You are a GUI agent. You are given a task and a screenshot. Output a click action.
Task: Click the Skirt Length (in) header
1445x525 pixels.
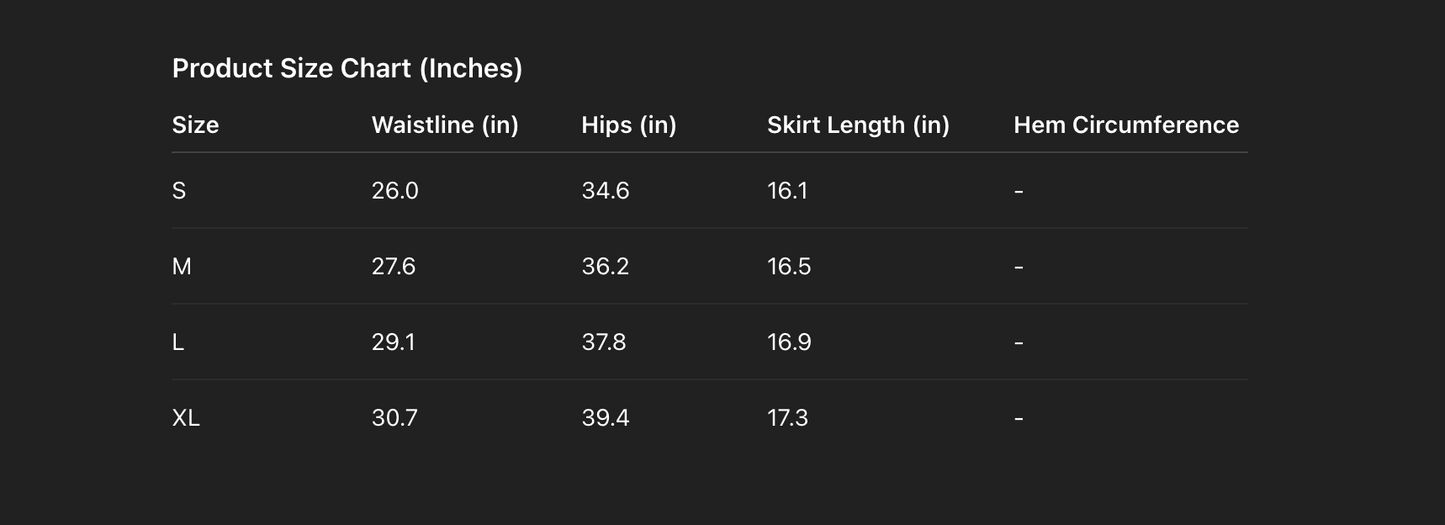click(858, 125)
